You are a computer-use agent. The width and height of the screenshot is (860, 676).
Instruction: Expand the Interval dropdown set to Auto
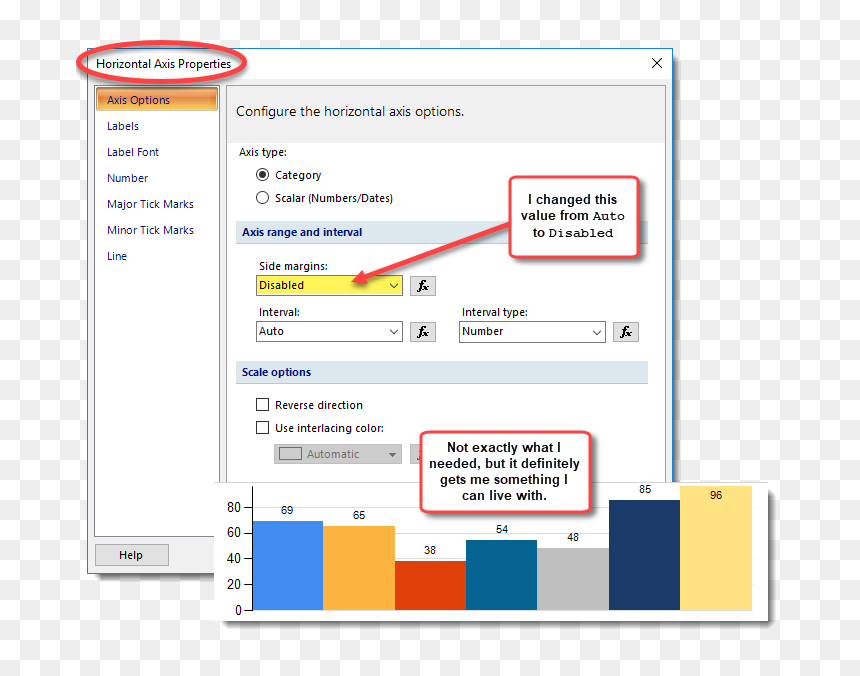pos(329,332)
